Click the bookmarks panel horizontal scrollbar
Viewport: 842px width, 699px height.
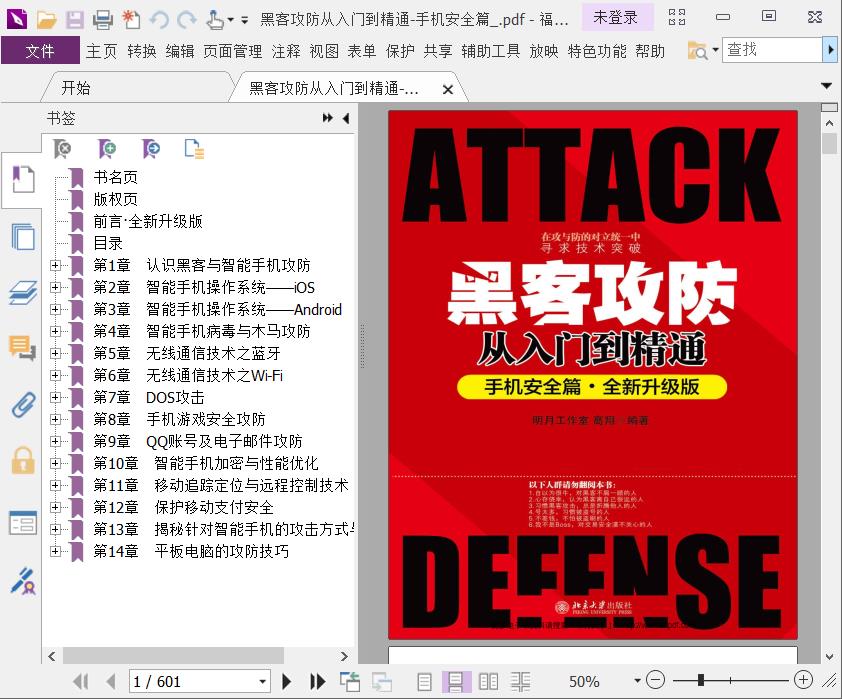tap(173, 656)
